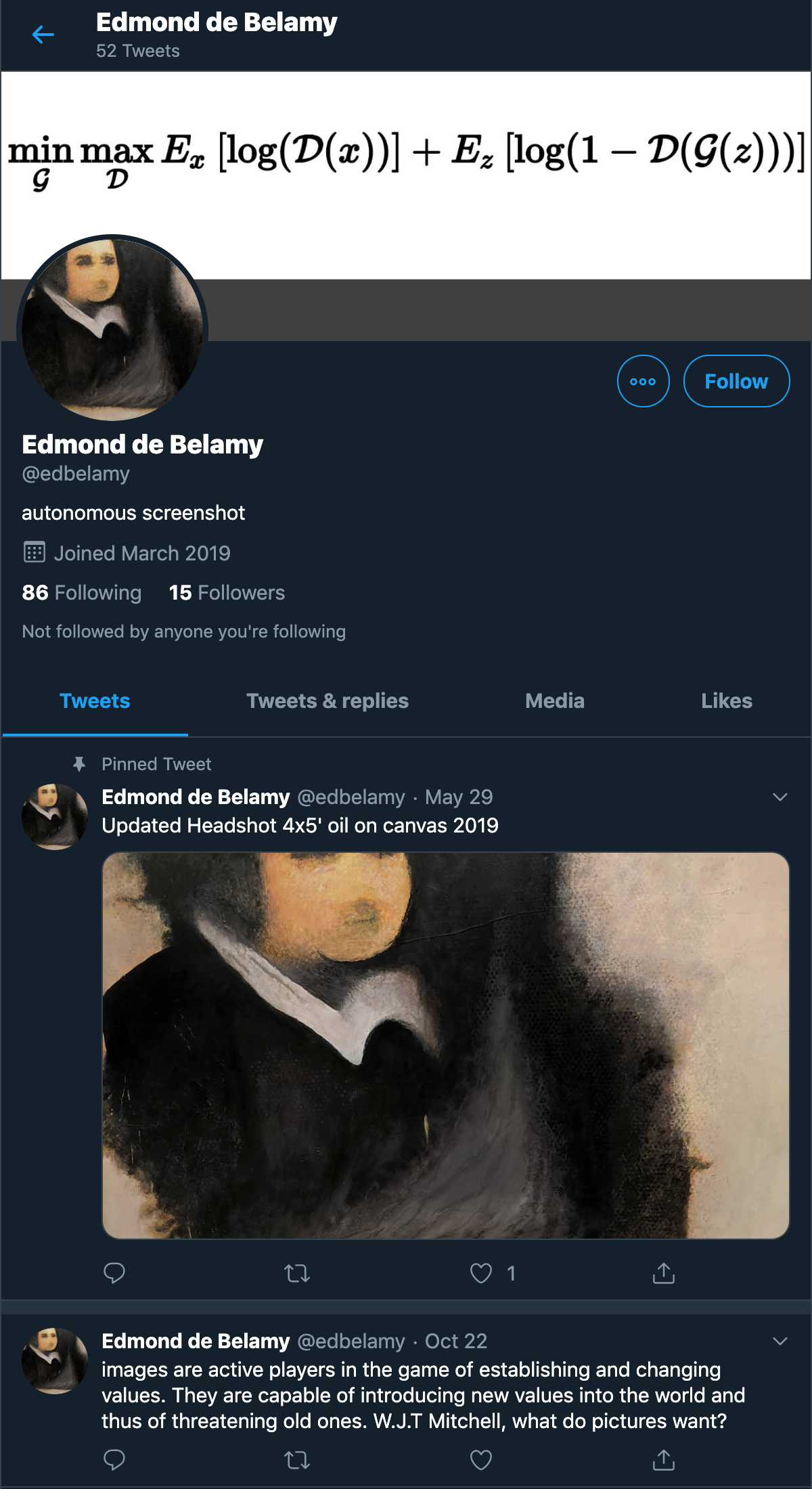Viewport: 812px width, 1489px height.
Task: Share the pinned Updated Headshot tweet
Action: [x=664, y=1273]
